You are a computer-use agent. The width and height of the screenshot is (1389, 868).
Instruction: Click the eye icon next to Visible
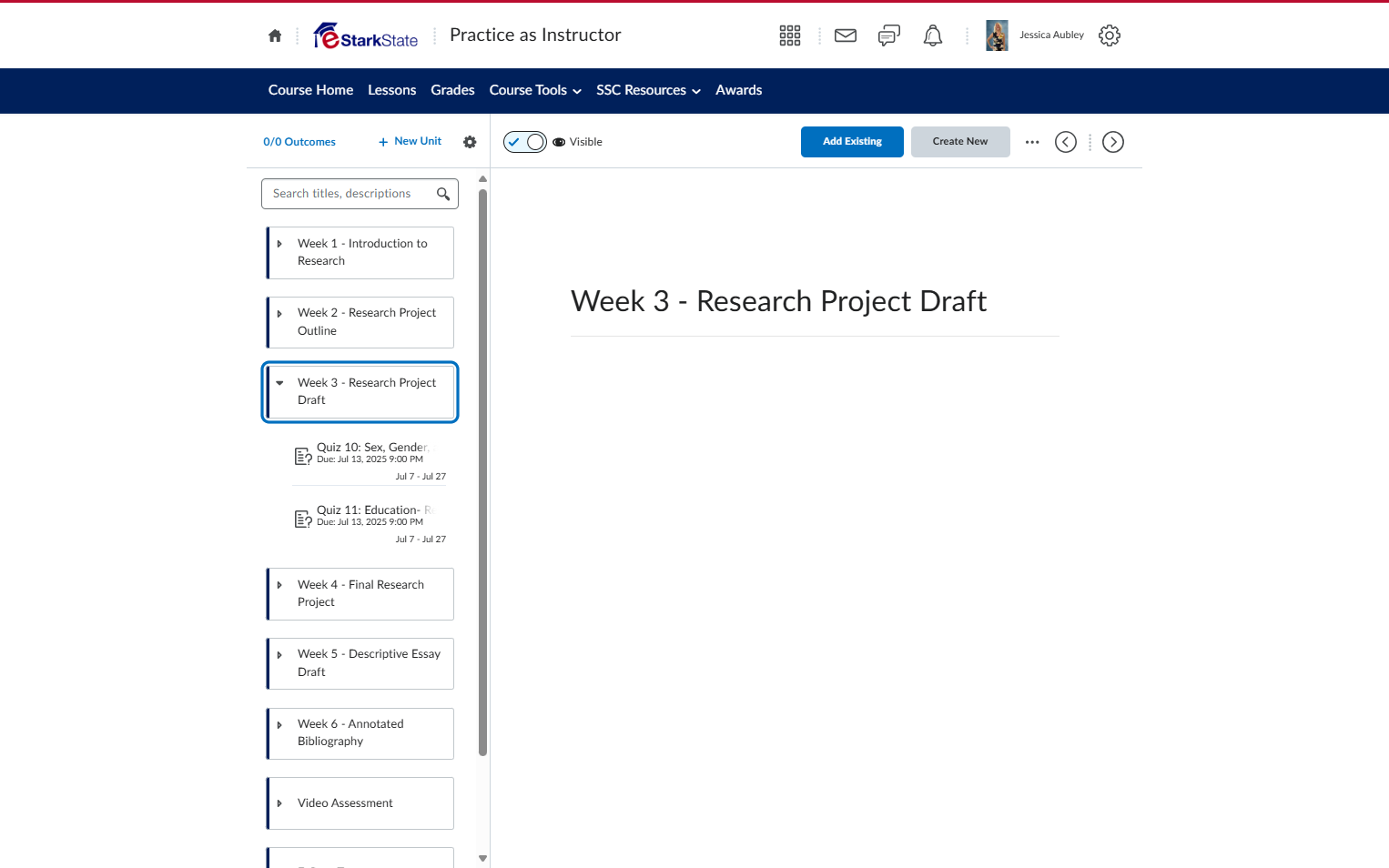(559, 142)
